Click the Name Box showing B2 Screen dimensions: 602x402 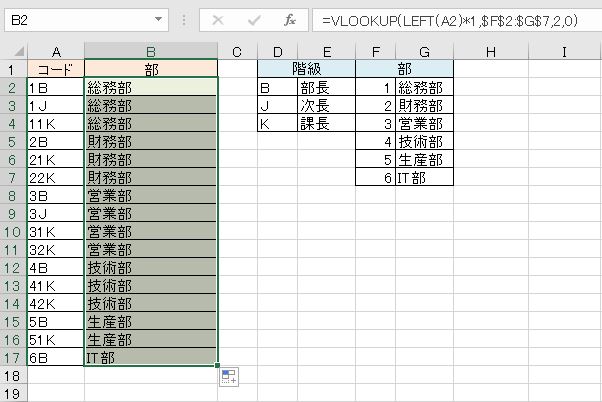point(86,20)
